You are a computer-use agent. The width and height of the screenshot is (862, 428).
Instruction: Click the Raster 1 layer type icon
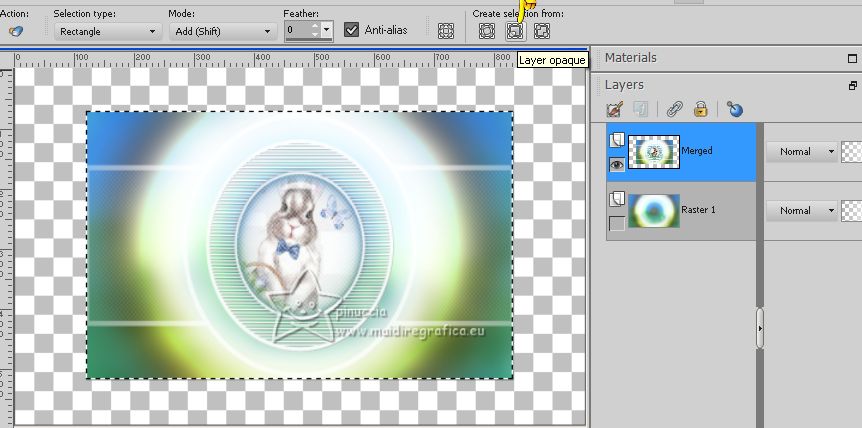pyautogui.click(x=617, y=199)
